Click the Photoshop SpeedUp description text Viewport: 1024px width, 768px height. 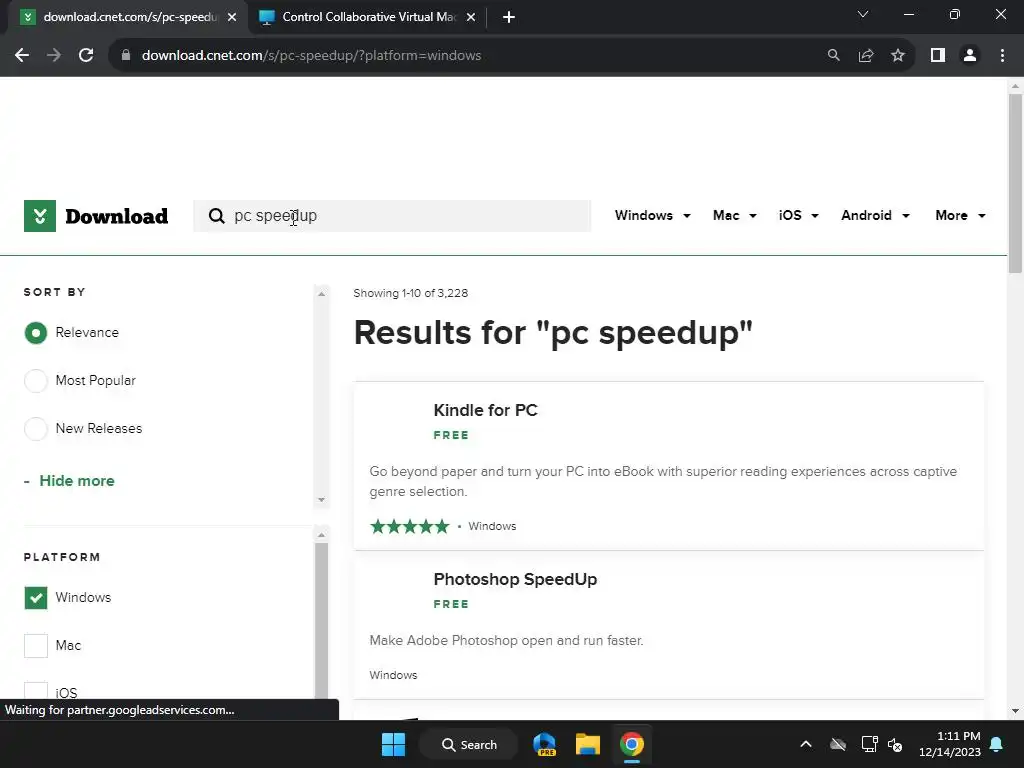pos(506,641)
